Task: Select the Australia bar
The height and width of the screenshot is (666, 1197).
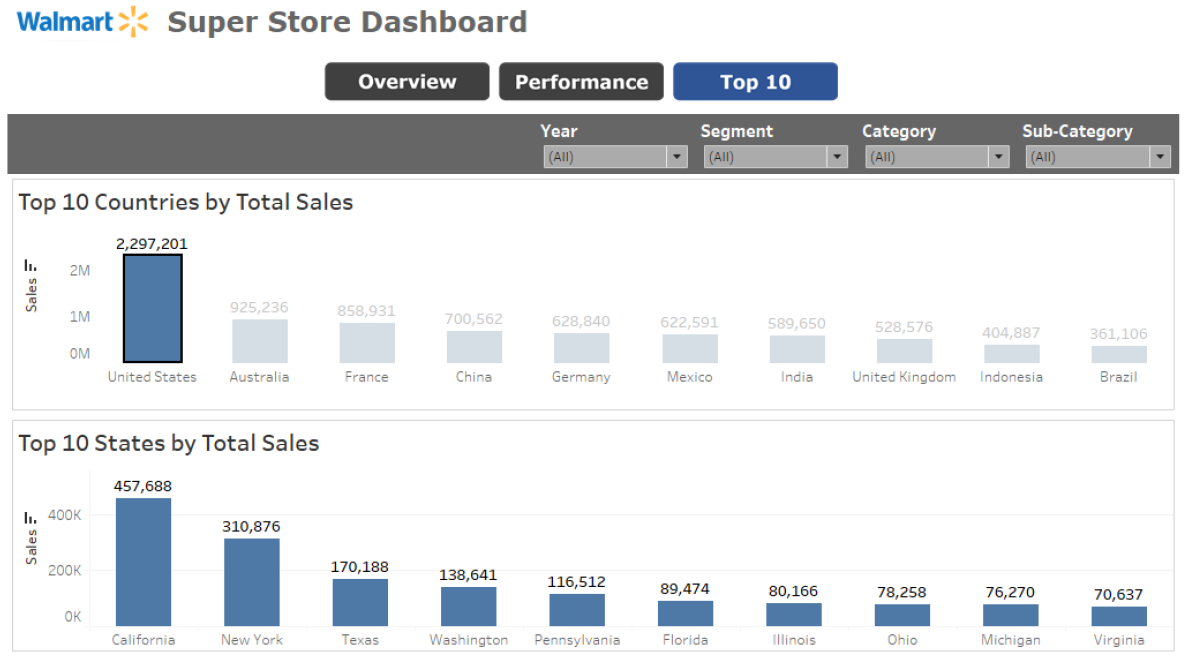Action: [x=259, y=340]
